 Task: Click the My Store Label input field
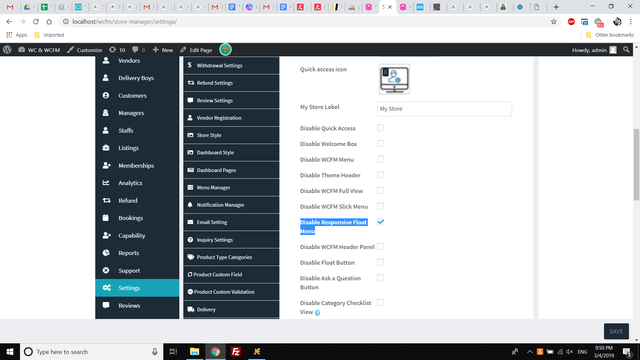coord(444,109)
